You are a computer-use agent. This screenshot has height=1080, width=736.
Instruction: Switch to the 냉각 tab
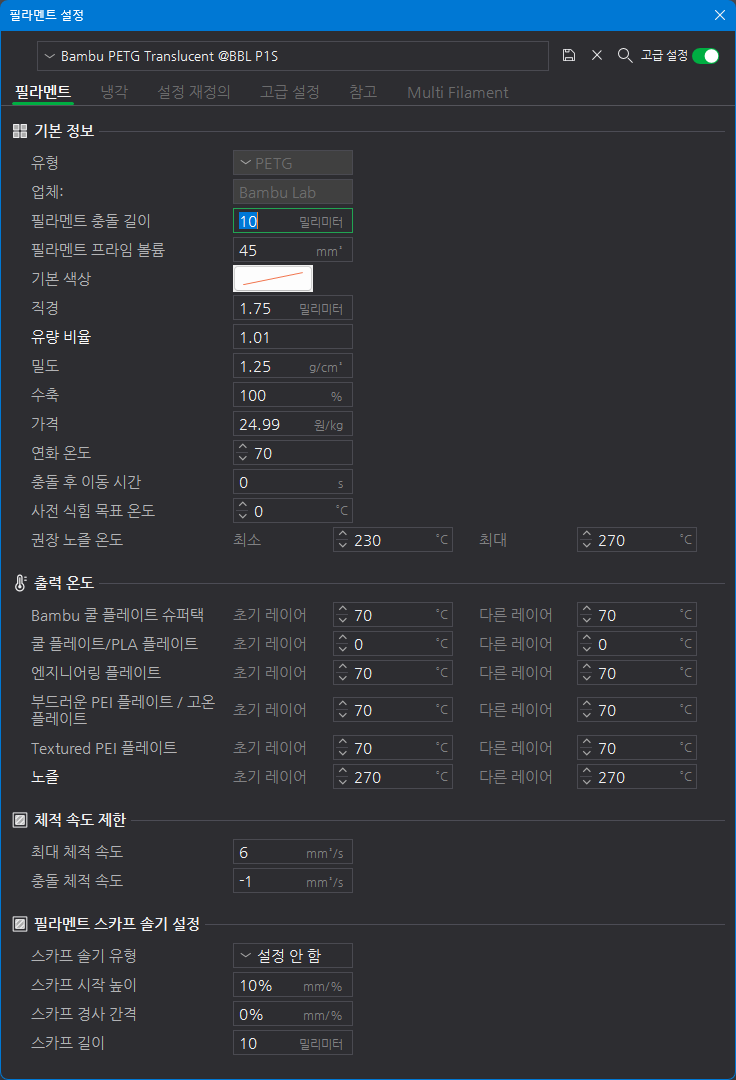click(x=114, y=92)
